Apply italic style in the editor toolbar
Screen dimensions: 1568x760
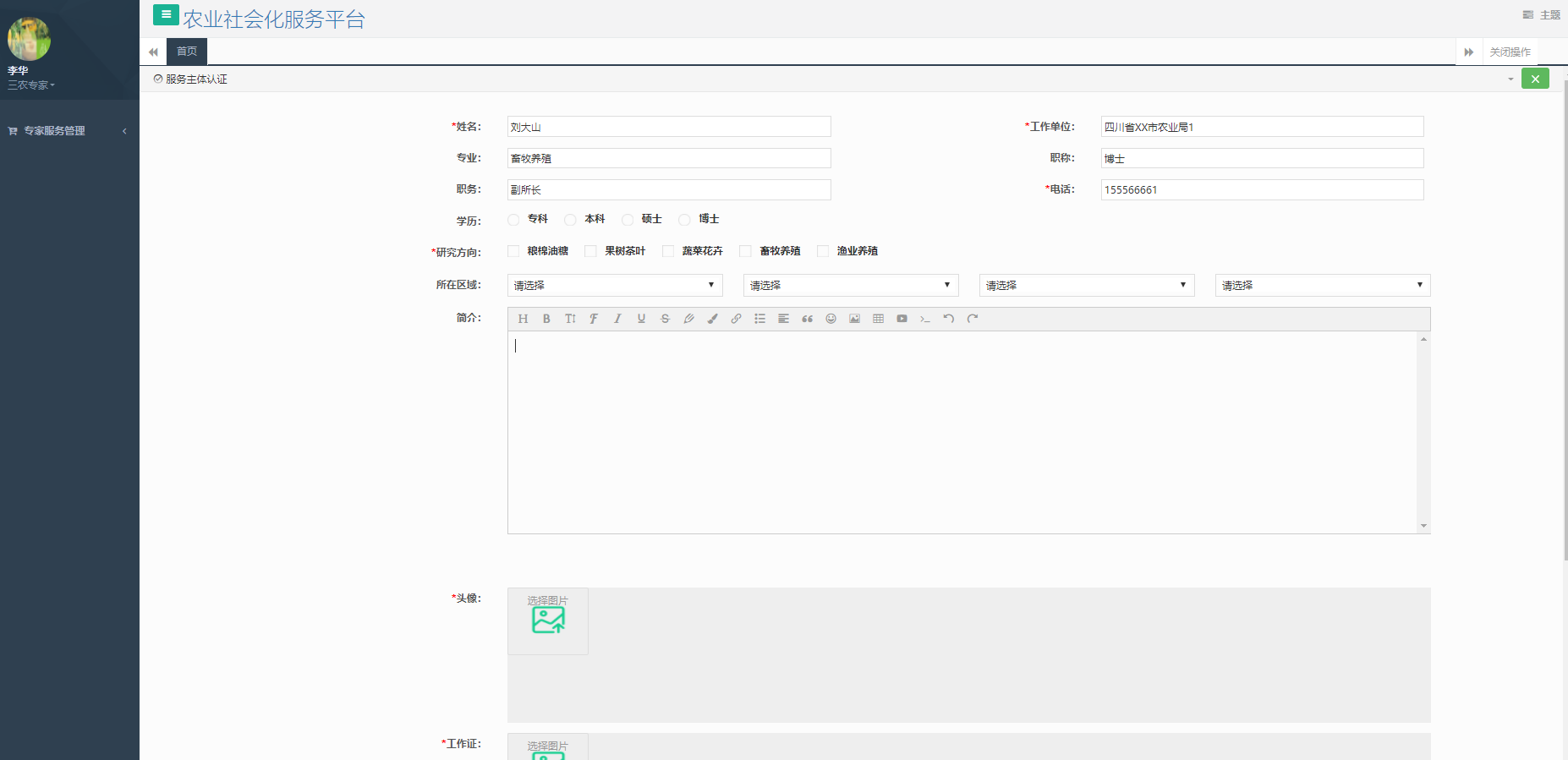[x=617, y=319]
